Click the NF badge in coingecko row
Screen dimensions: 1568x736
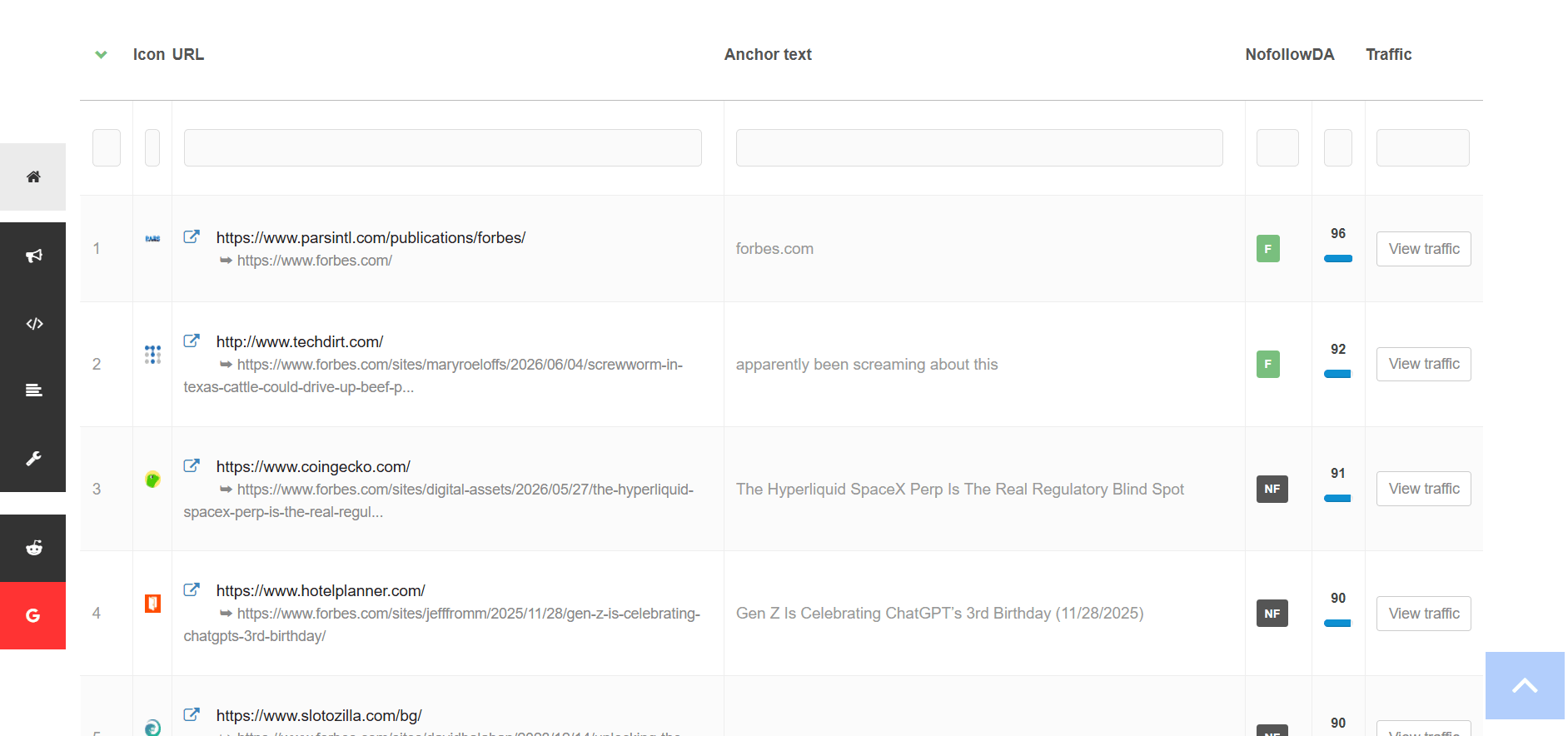(x=1272, y=489)
